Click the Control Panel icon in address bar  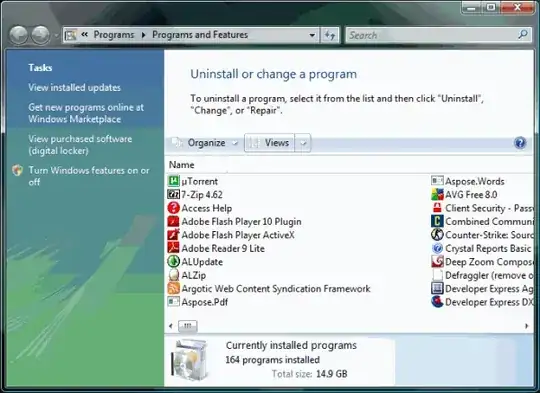[x=70, y=35]
